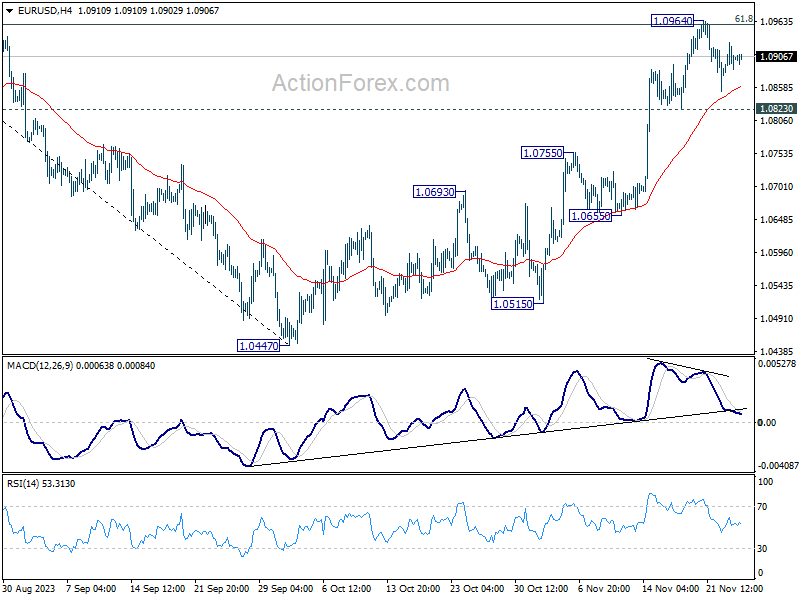Click the current price tag 1.09067
This screenshot has width=800, height=600.
pyautogui.click(x=777, y=57)
